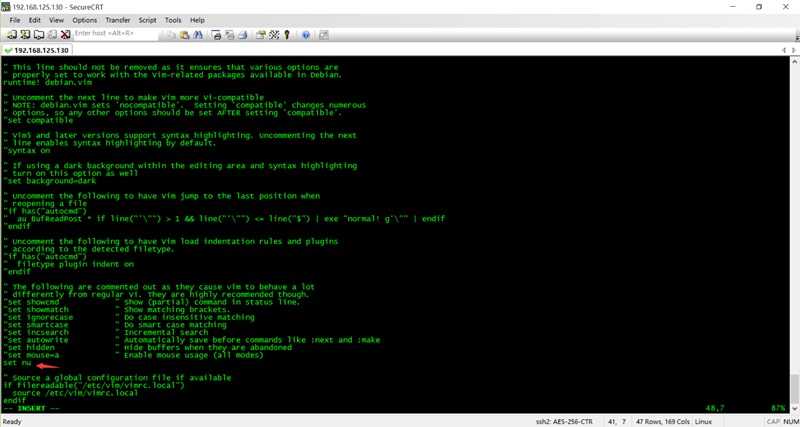
Task: Click the '-- INSERT --' mode indicator
Action: (x=32, y=408)
